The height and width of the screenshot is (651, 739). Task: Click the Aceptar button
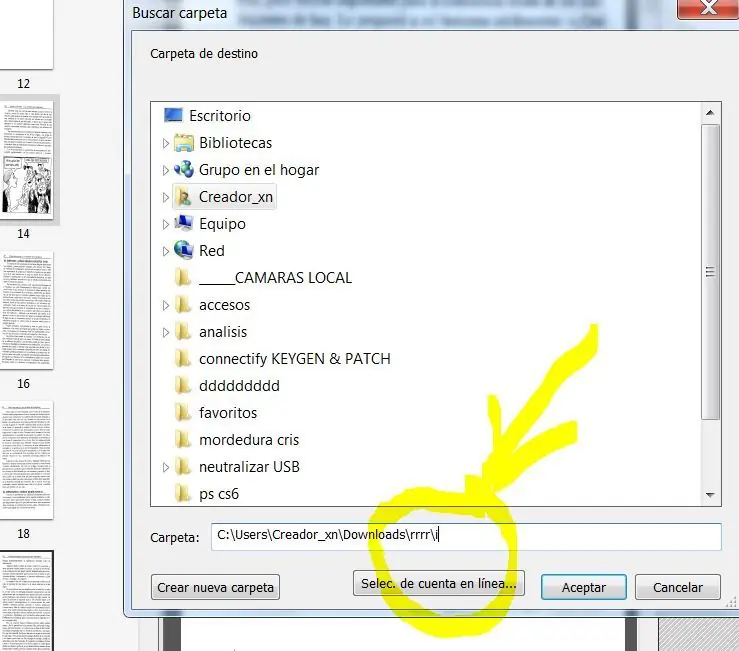[583, 587]
